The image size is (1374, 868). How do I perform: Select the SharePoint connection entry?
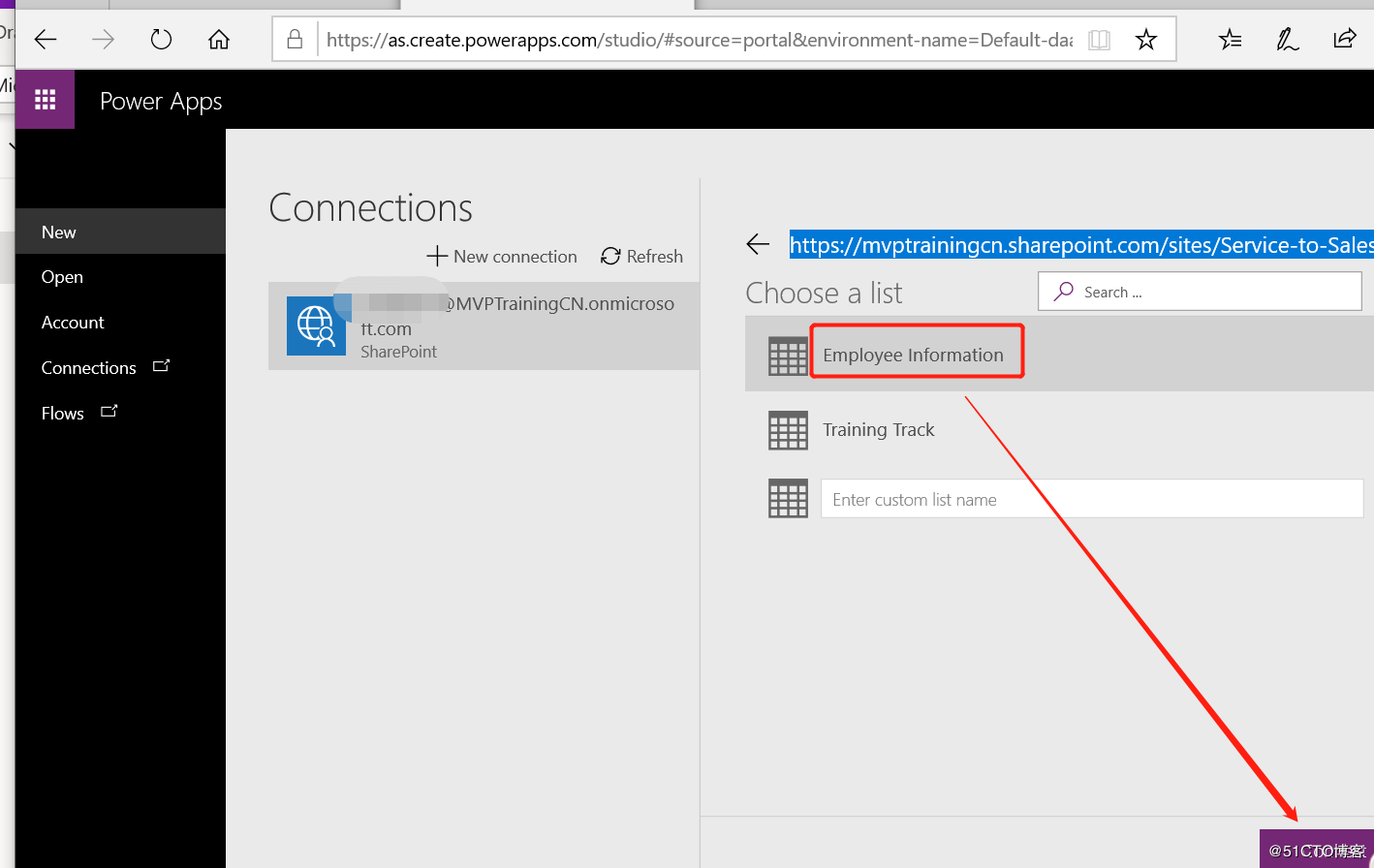pyautogui.click(x=484, y=326)
